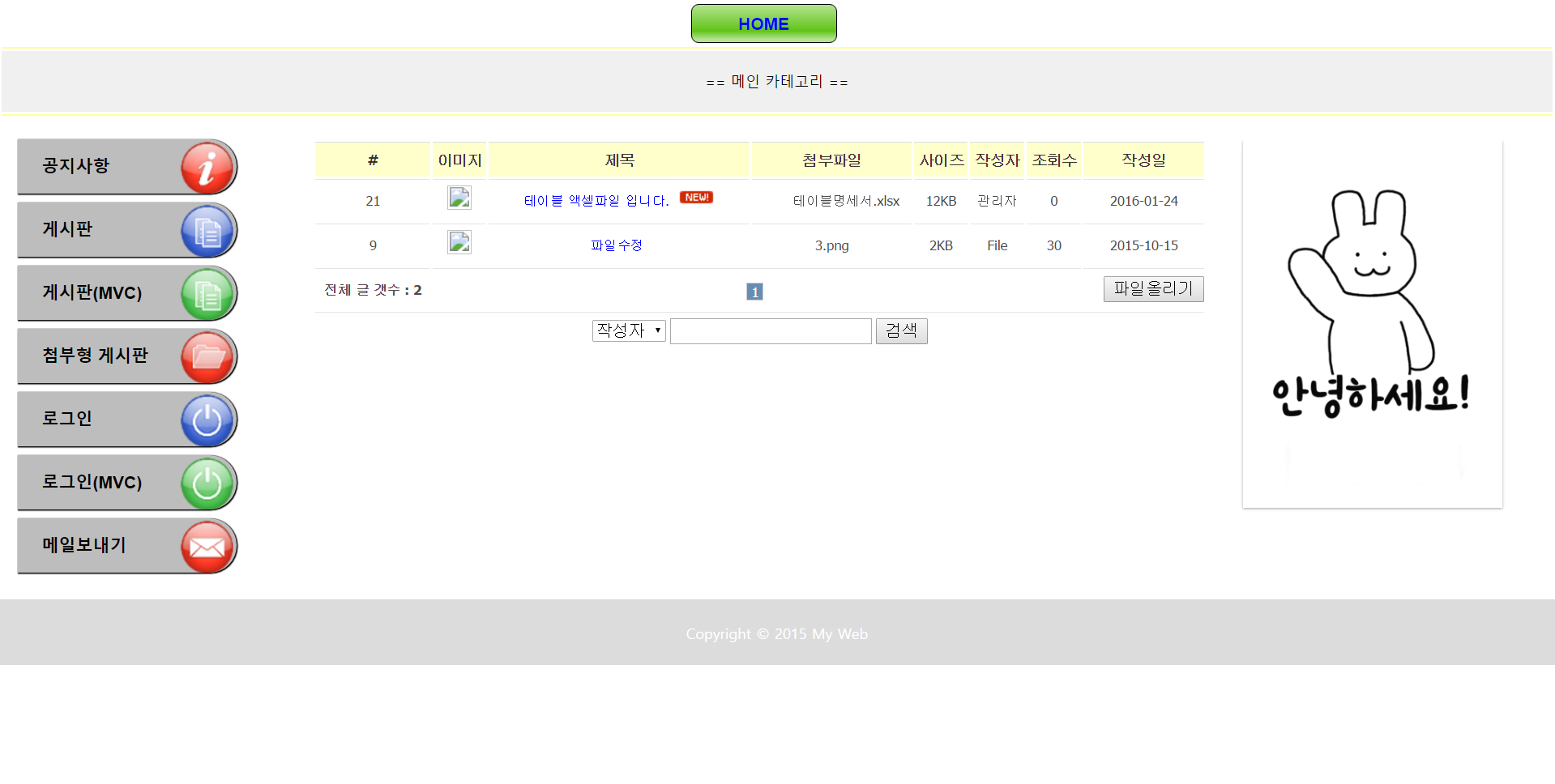Select page 1 in the pagination
The width and height of the screenshot is (1555, 784).
[754, 292]
